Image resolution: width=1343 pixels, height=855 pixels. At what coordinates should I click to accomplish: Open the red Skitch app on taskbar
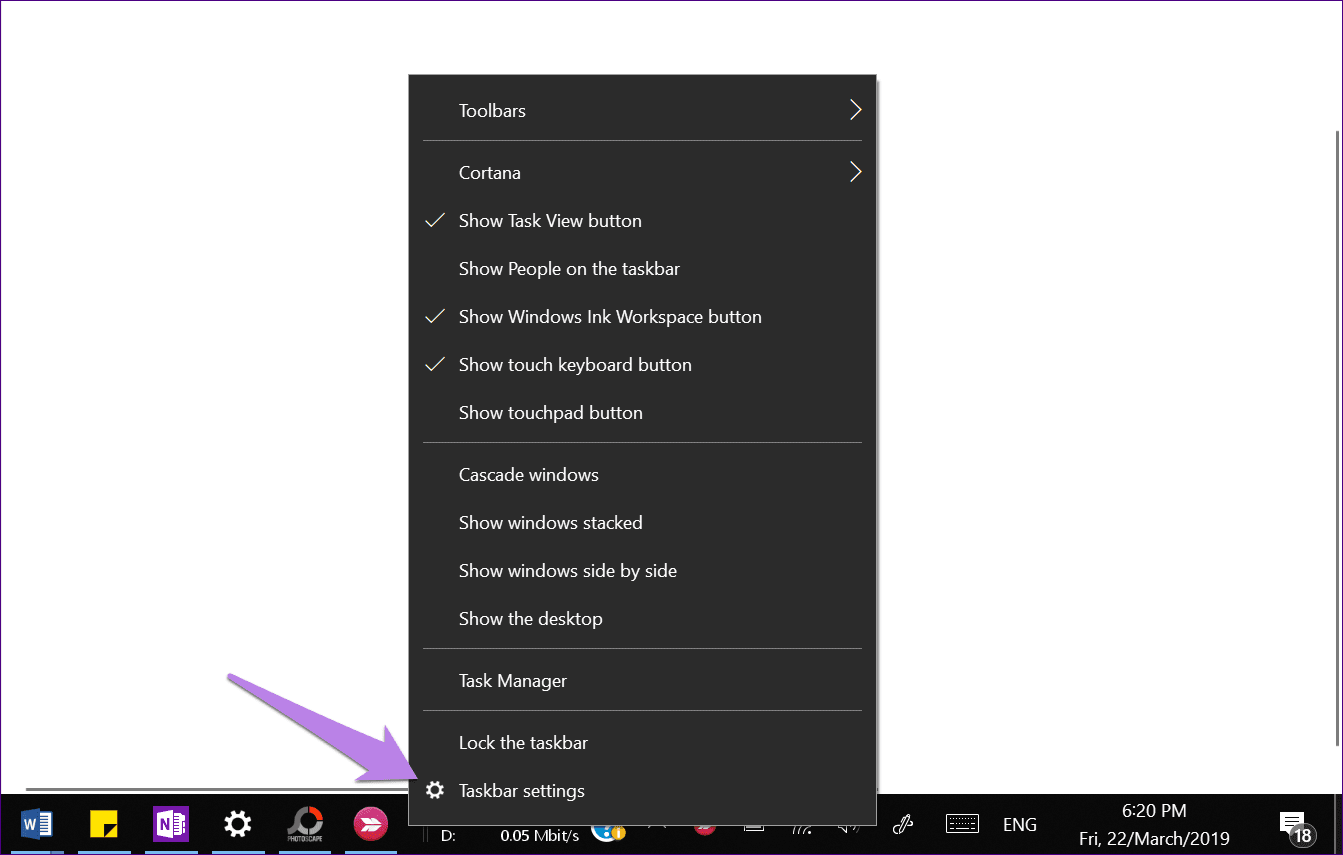tap(370, 824)
